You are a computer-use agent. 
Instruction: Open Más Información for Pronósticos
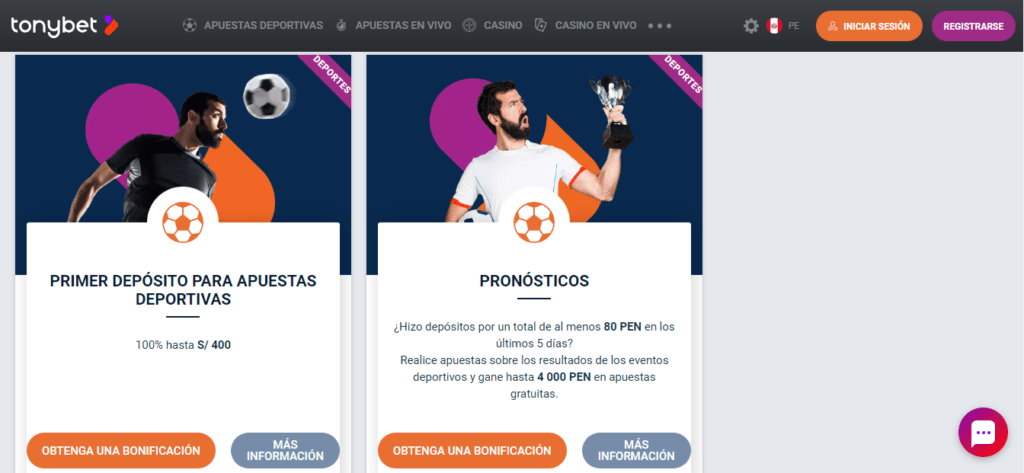coord(636,451)
